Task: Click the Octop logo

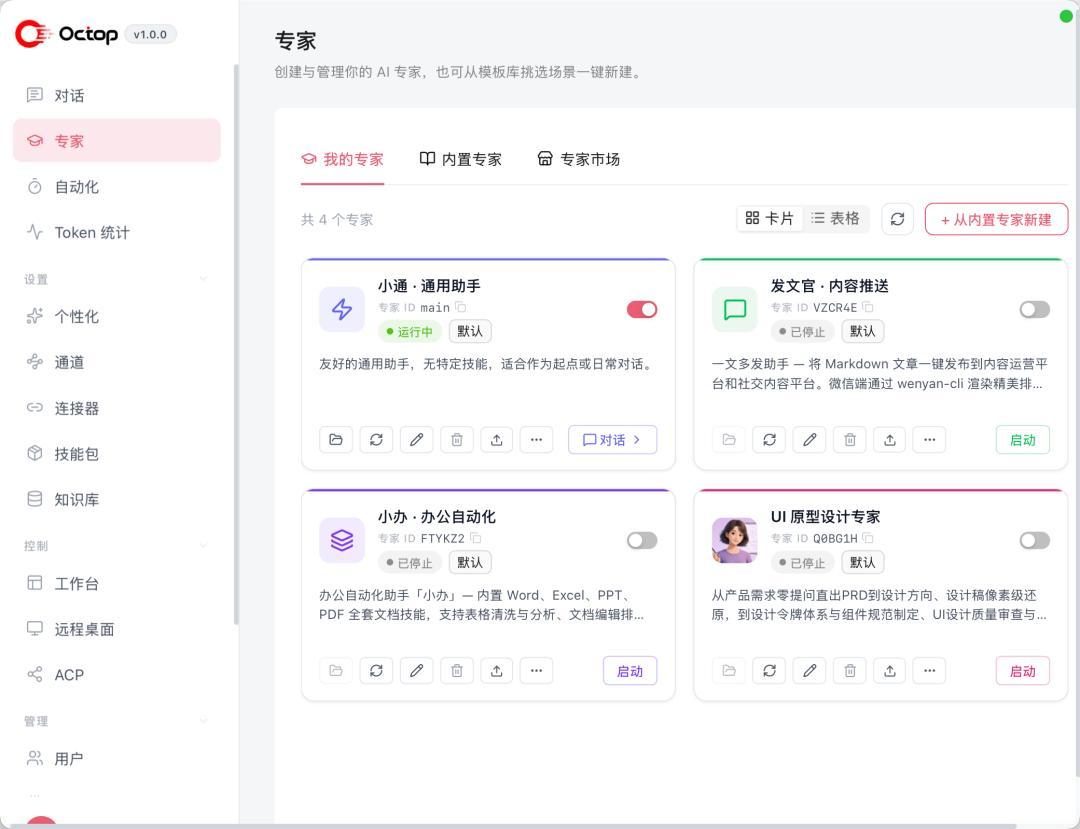Action: [x=67, y=34]
